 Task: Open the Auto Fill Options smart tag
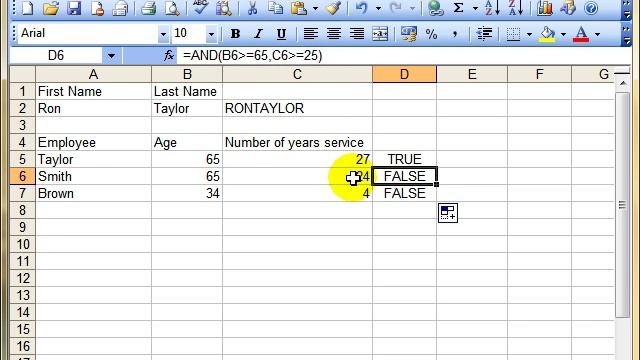click(x=448, y=213)
